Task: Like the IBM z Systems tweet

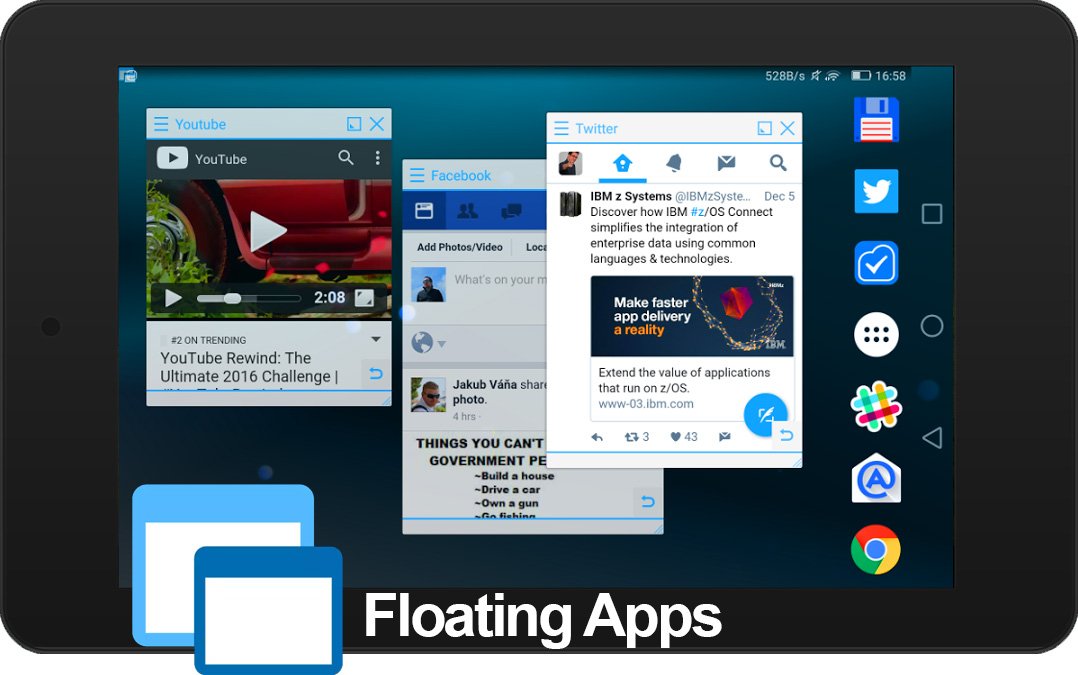Action: coord(679,437)
